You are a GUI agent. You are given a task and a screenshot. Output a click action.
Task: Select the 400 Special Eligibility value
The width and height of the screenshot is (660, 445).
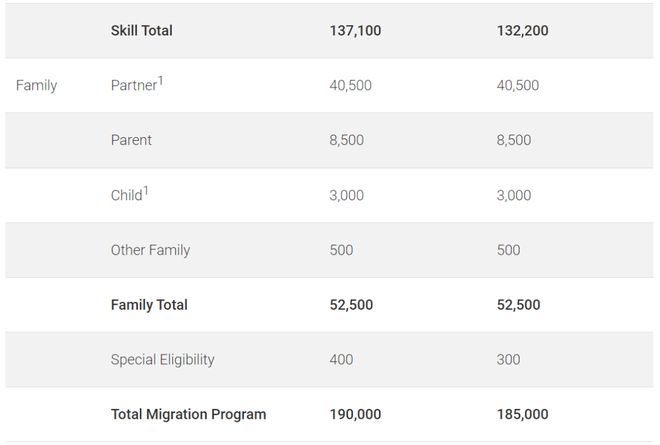click(341, 360)
